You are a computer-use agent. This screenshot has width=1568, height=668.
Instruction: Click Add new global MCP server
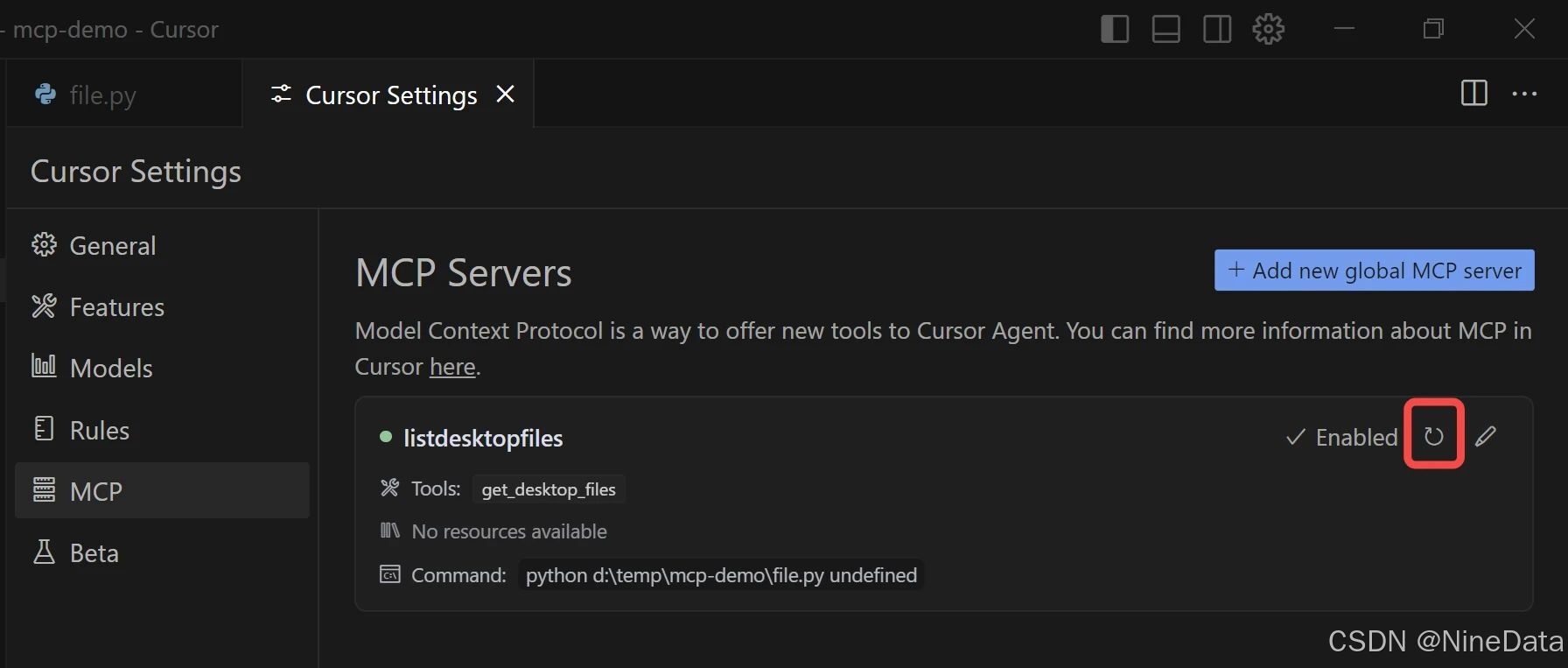[1374, 271]
